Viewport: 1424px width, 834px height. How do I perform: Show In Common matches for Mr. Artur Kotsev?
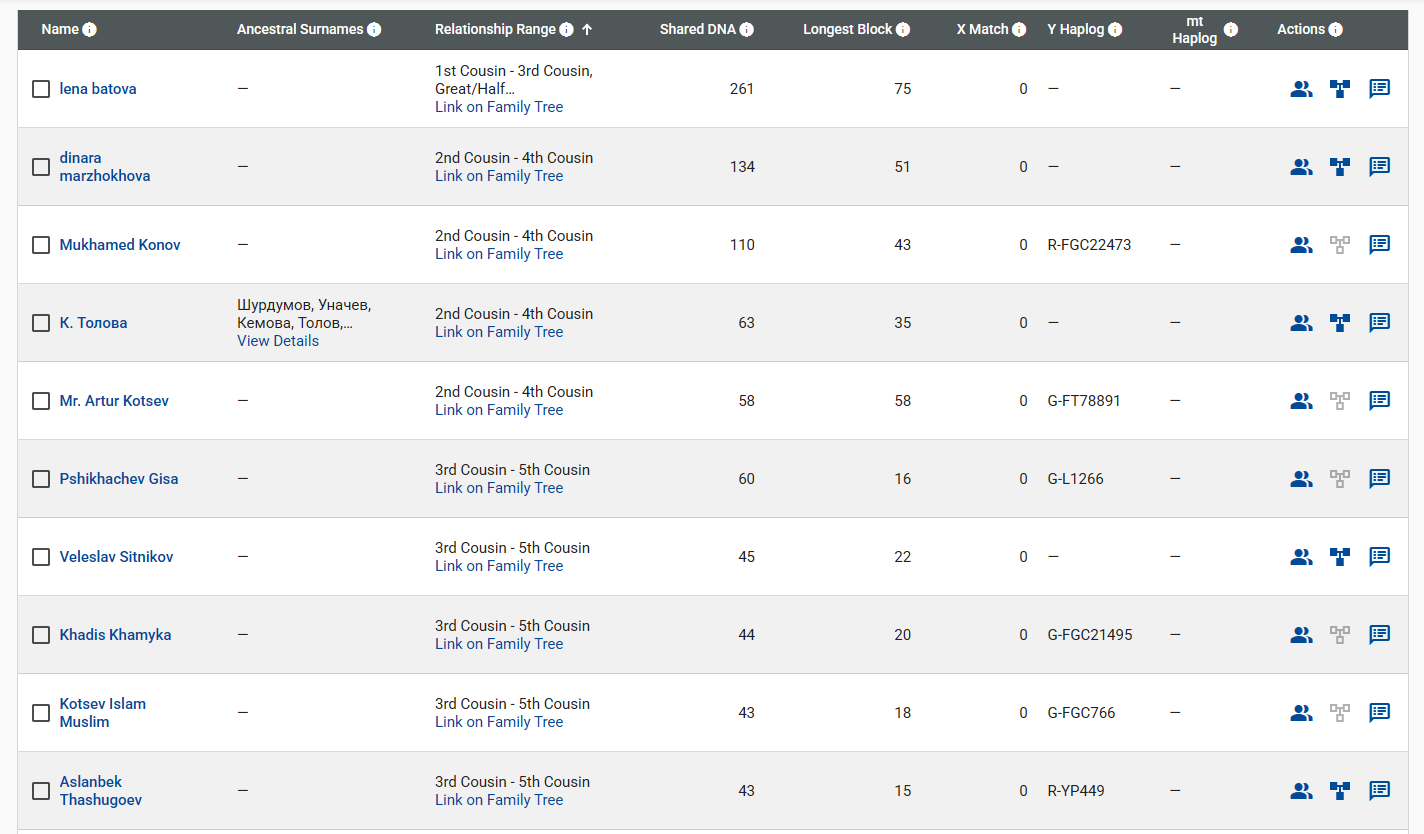point(1301,401)
